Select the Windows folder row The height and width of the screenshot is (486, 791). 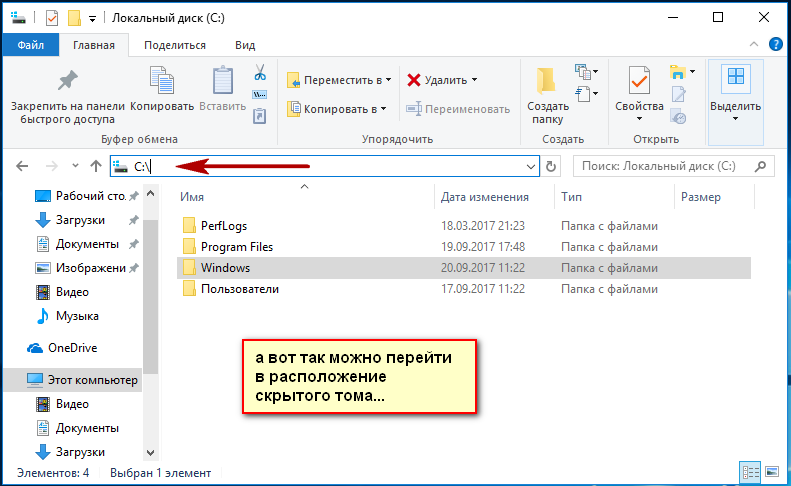464,268
